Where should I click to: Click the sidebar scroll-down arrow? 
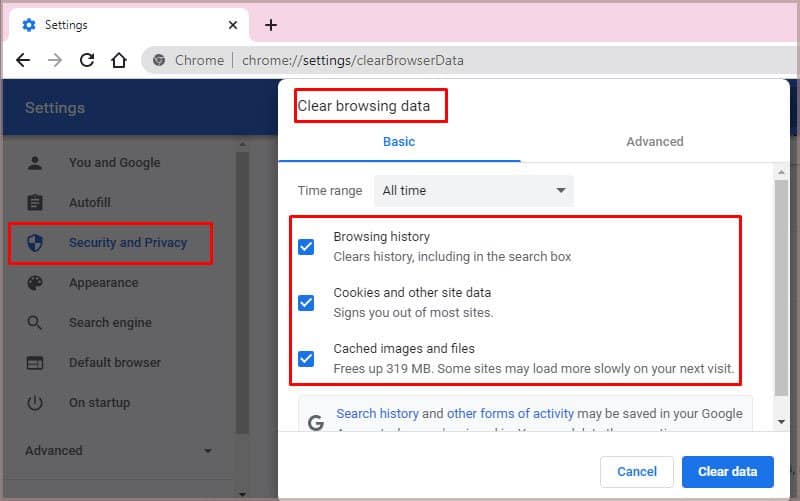[x=242, y=494]
